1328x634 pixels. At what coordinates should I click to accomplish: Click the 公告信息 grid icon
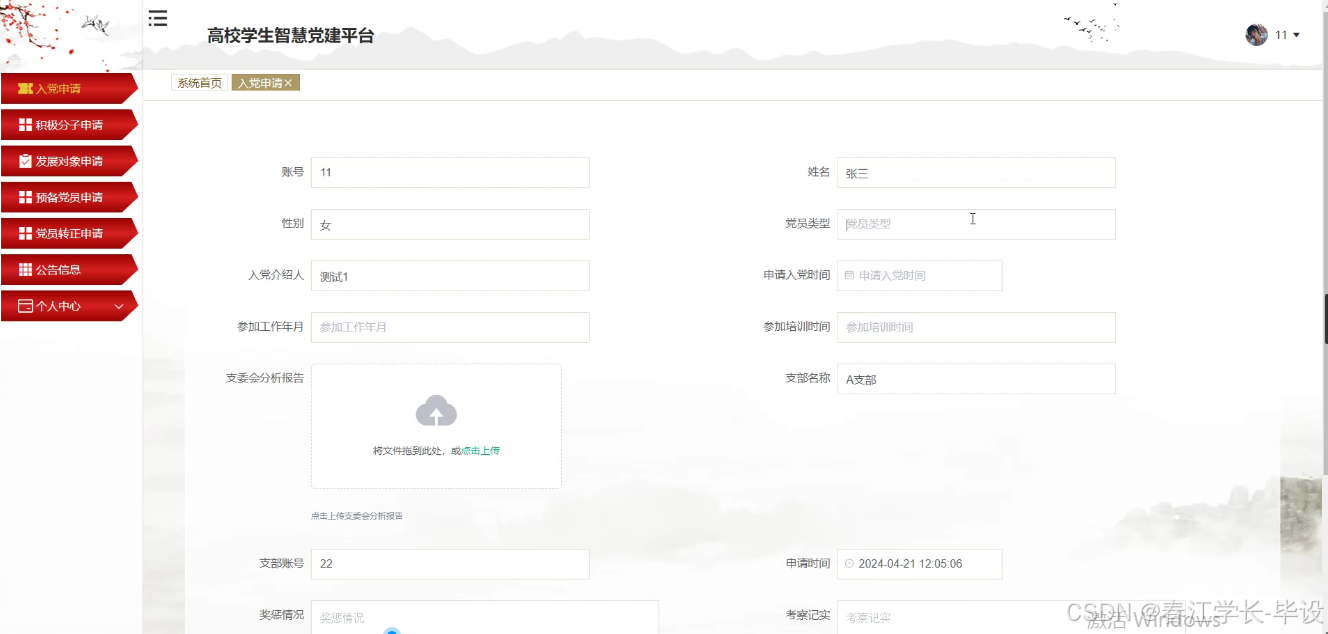point(26,269)
